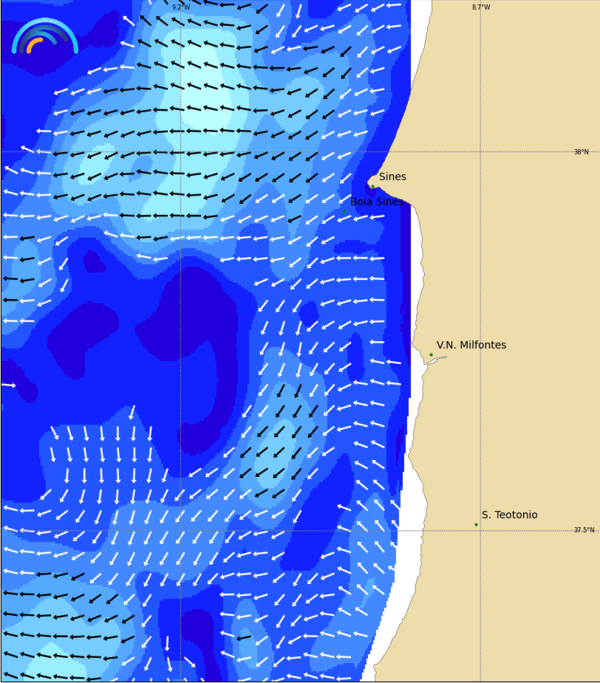Click the 8.7°W and 38°N gridline intersection
600x683 pixels.
(480, 152)
